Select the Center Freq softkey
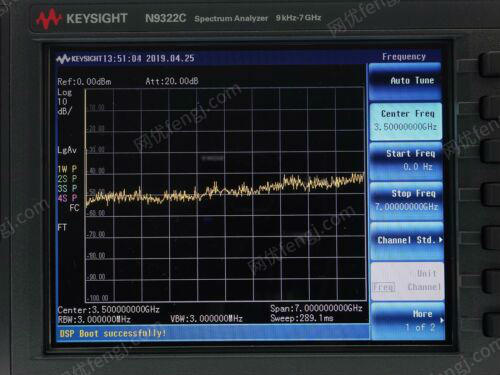This screenshot has height=375, width=500. (406, 121)
